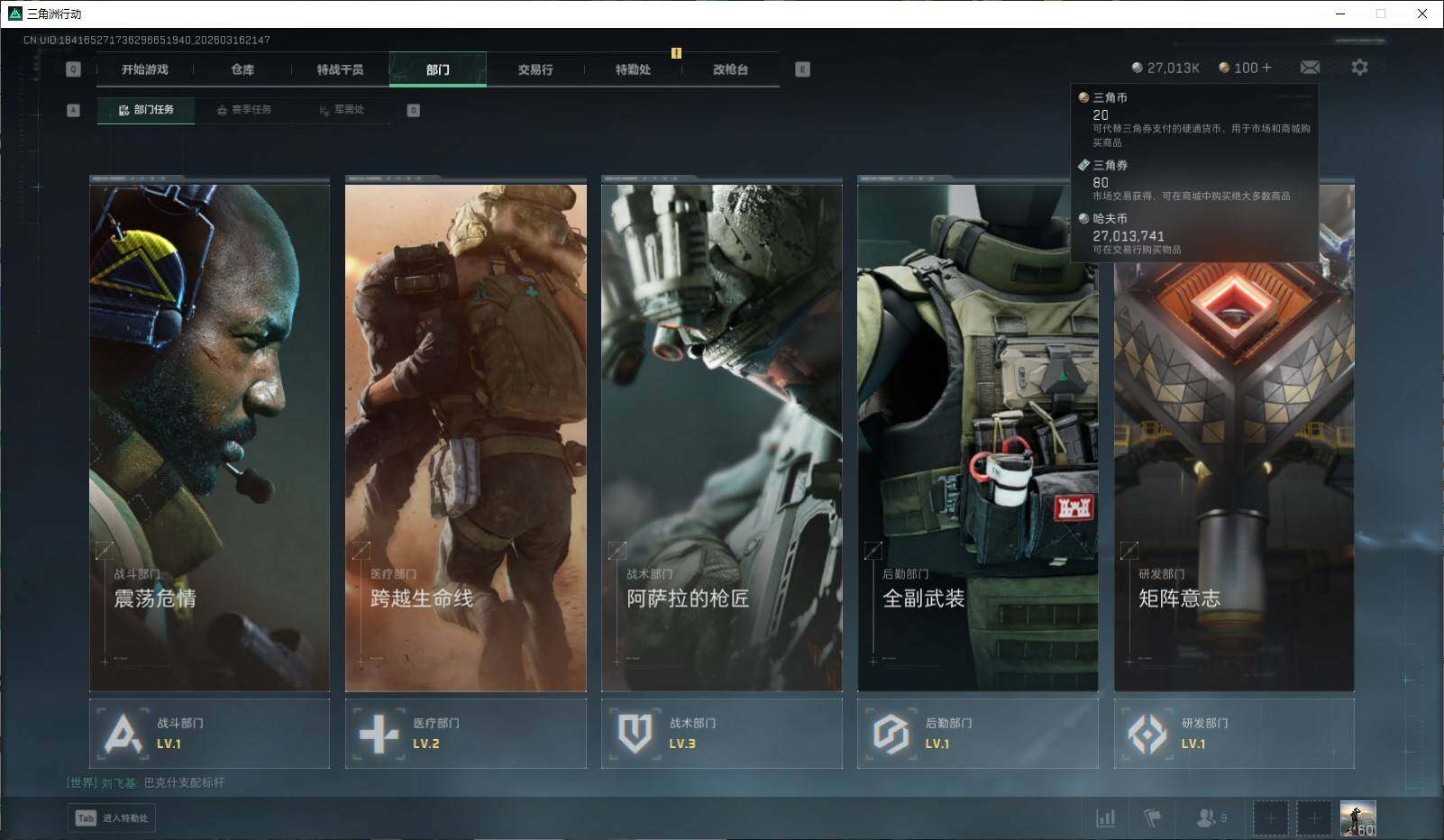Image resolution: width=1444 pixels, height=840 pixels.
Task: Open the mail envelope icon
Action: [1310, 68]
